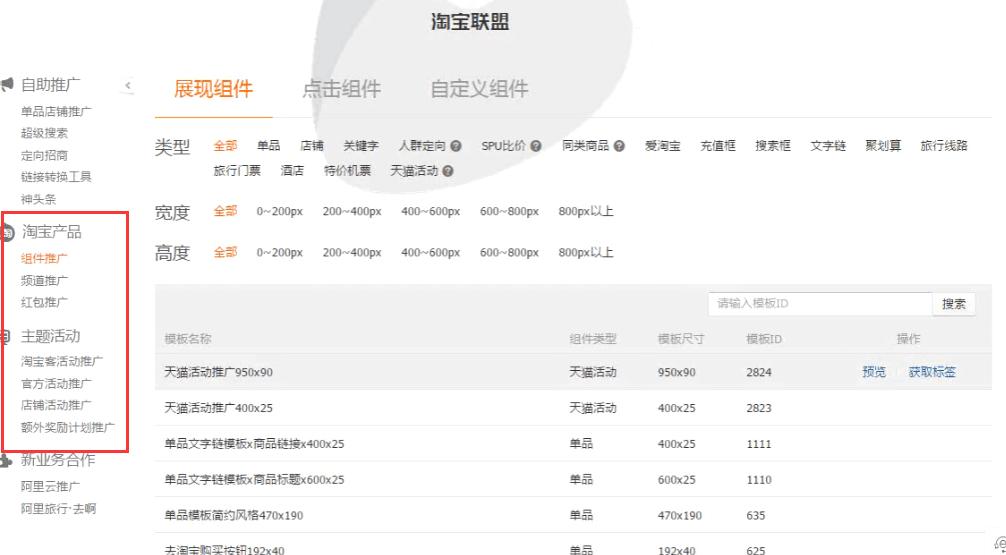Viewport: 1006px width, 555px height.
Task: Open help icon next to 天猫活动 filter
Action: click(448, 171)
